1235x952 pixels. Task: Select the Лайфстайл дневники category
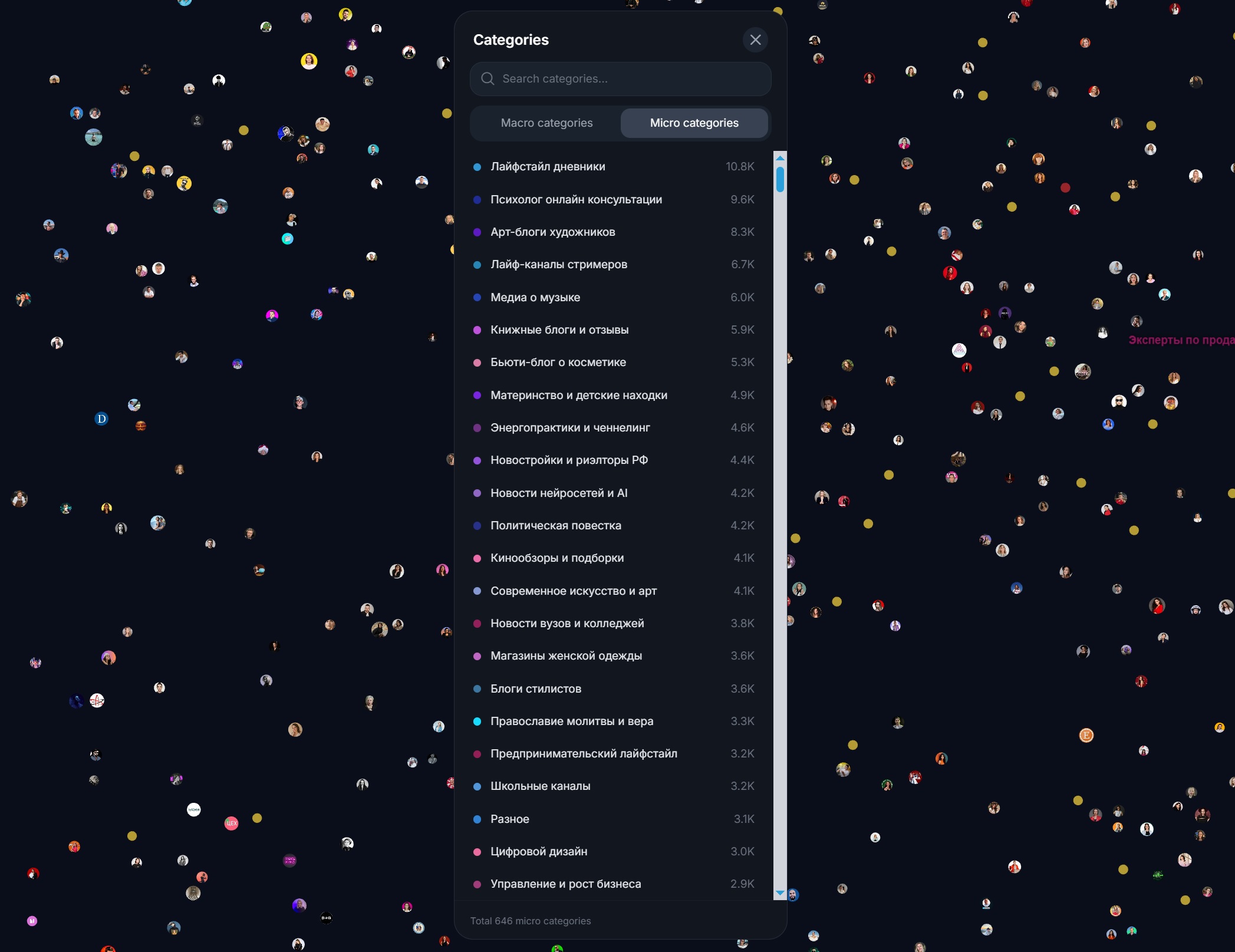click(x=614, y=167)
